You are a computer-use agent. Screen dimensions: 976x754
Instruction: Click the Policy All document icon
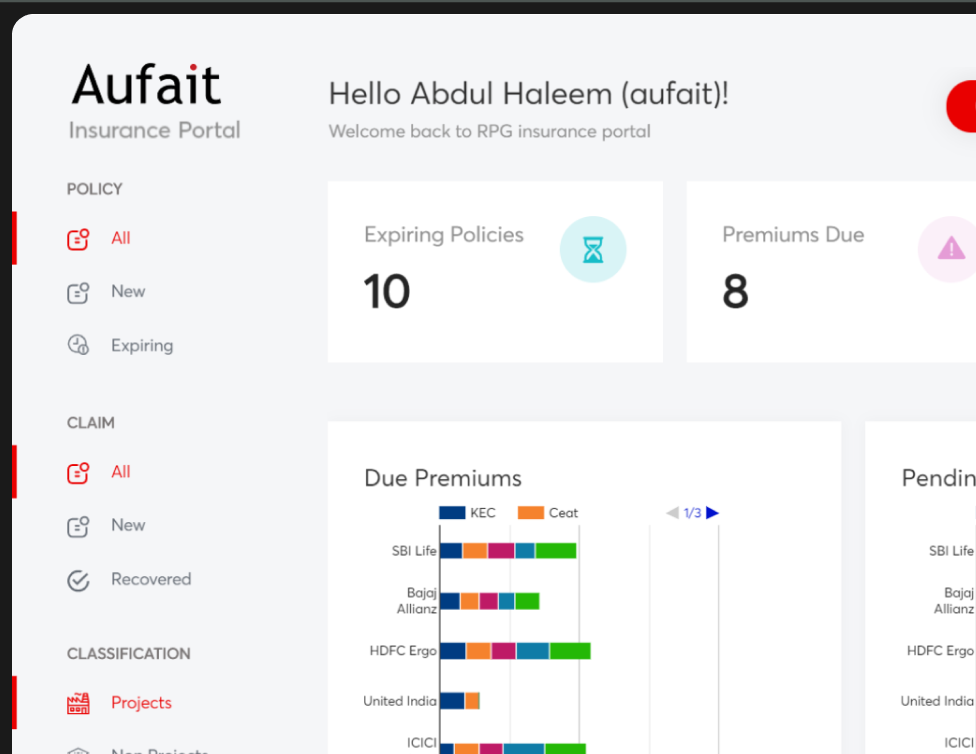point(78,239)
